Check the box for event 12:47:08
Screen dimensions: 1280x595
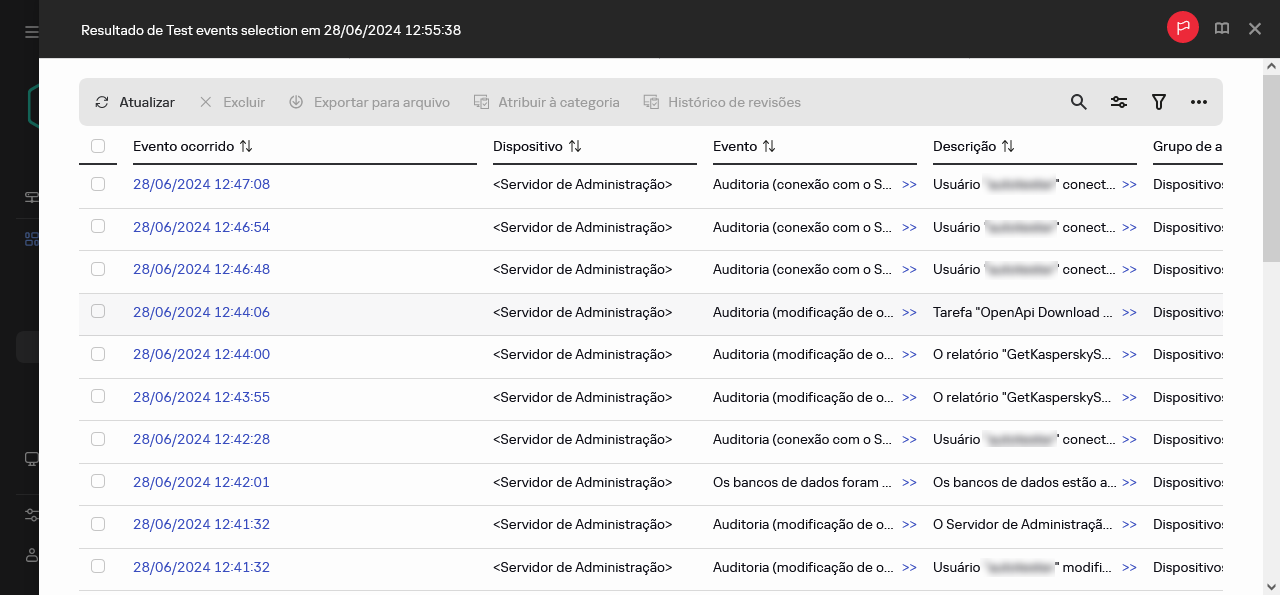click(98, 184)
